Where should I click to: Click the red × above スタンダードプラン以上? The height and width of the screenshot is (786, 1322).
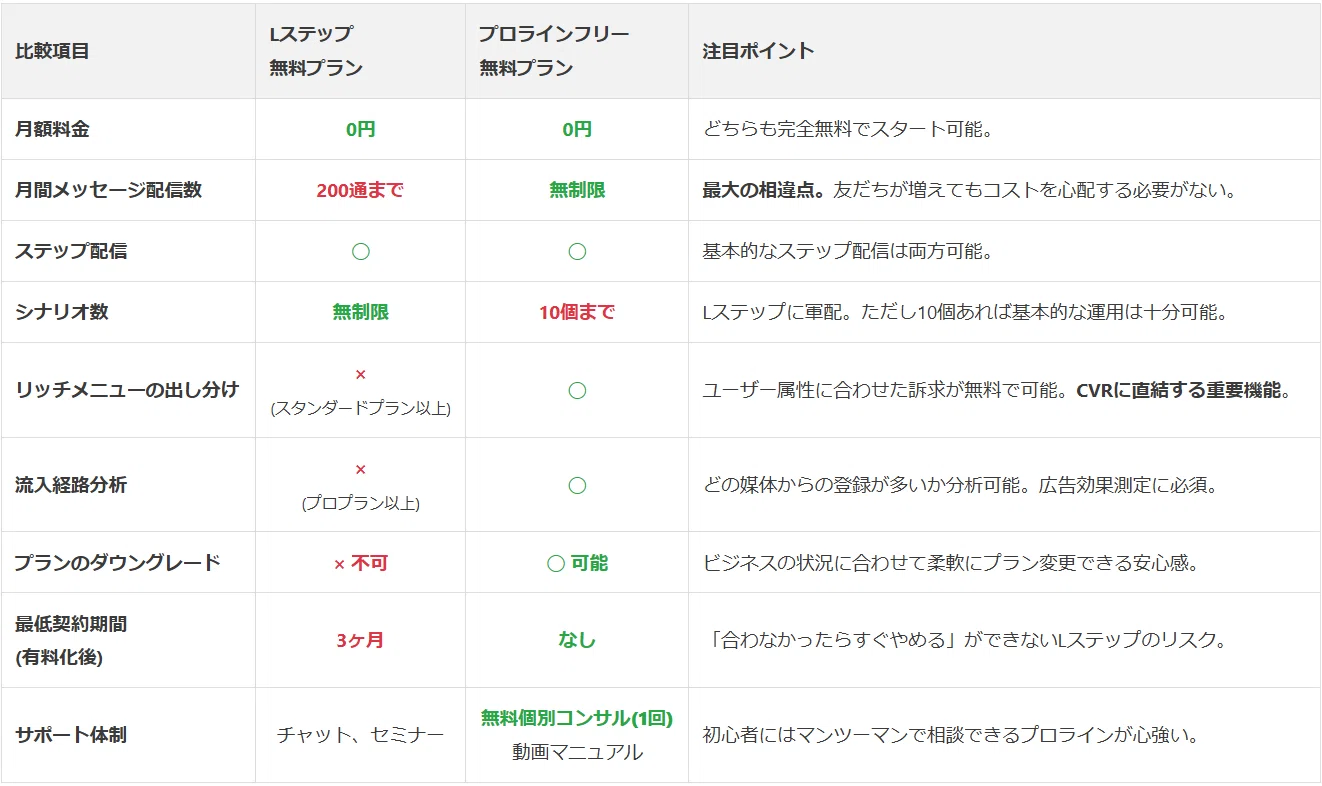[x=361, y=374]
